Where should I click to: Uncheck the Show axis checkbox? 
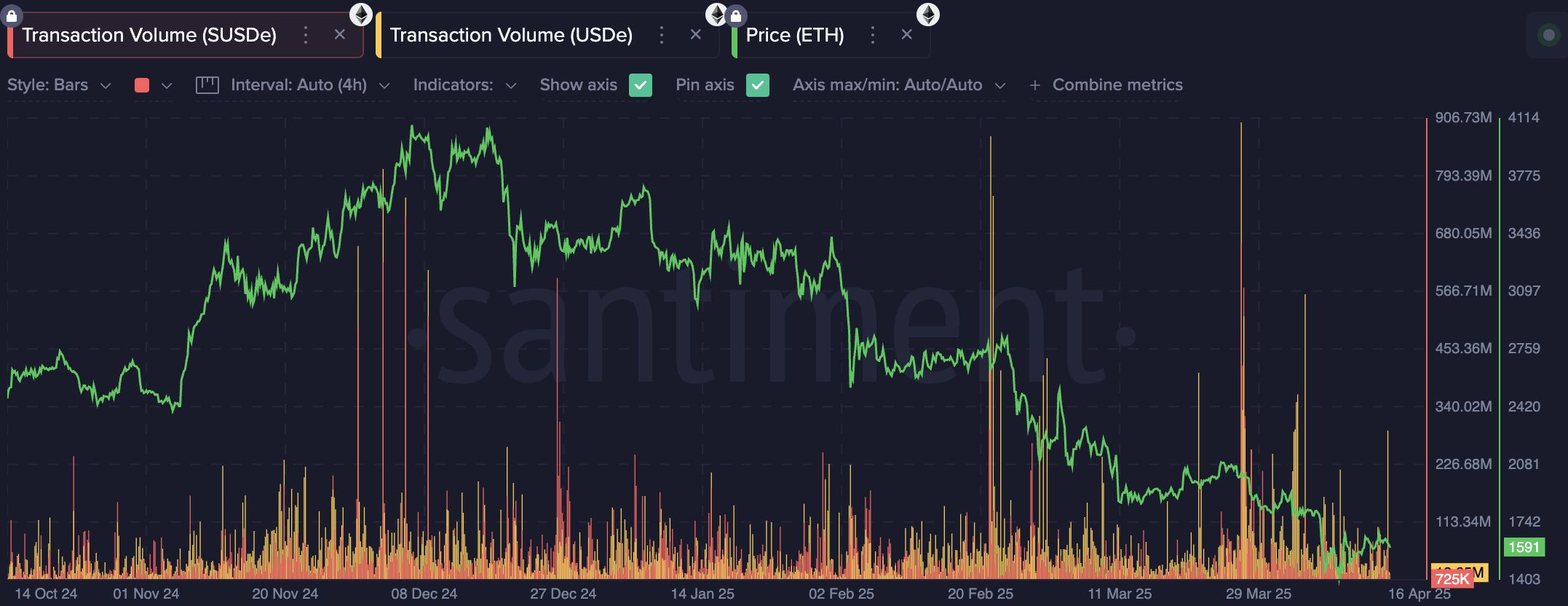[640, 85]
